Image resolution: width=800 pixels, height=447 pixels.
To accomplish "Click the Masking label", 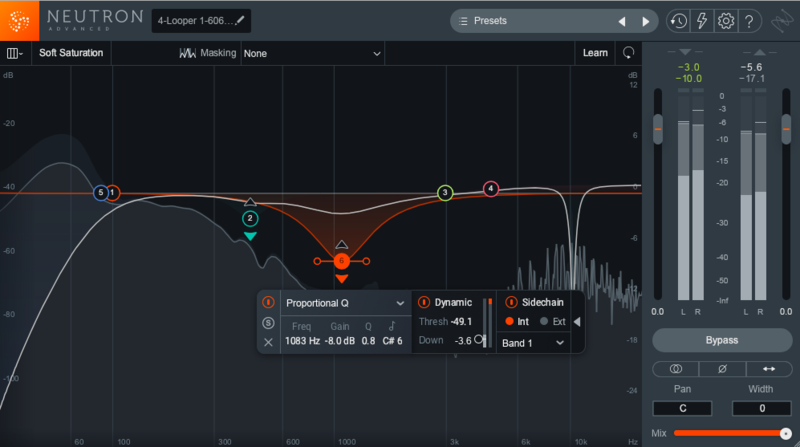I will [218, 53].
